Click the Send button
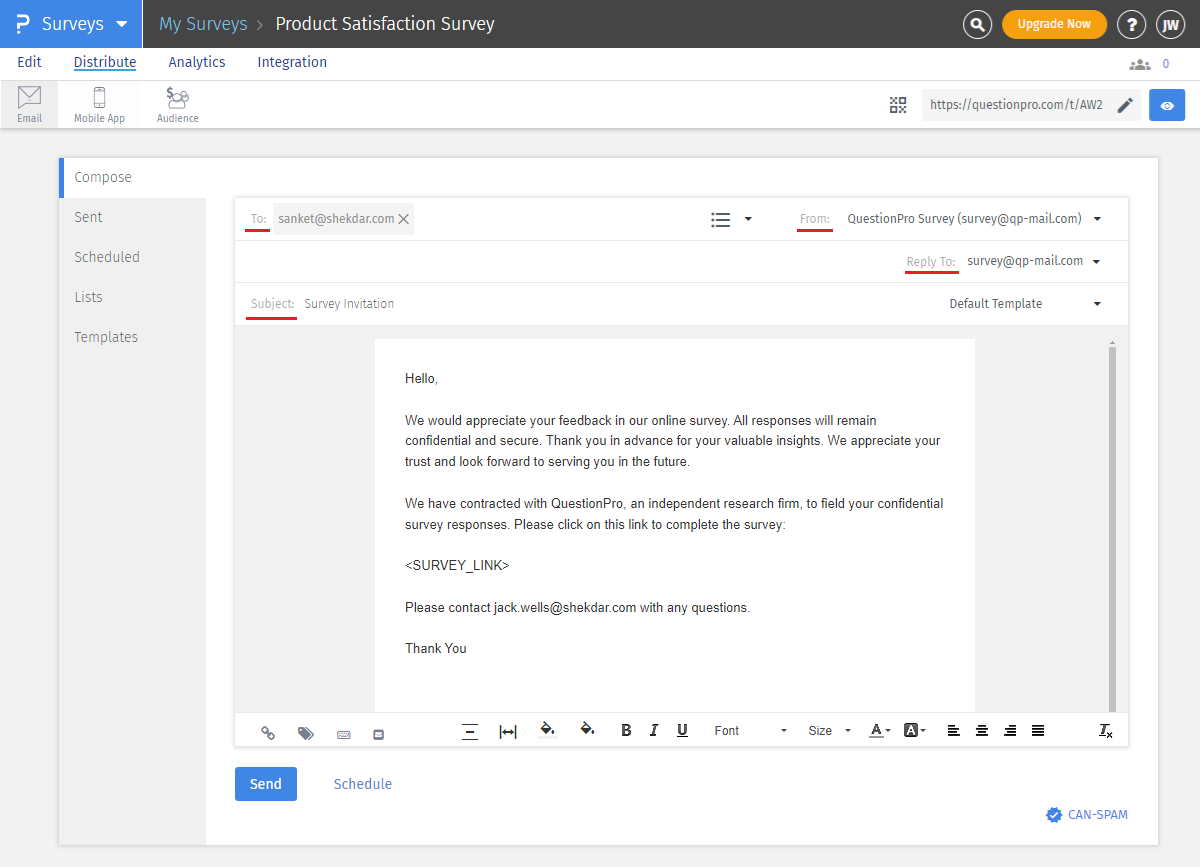This screenshot has width=1200, height=867. coord(265,783)
